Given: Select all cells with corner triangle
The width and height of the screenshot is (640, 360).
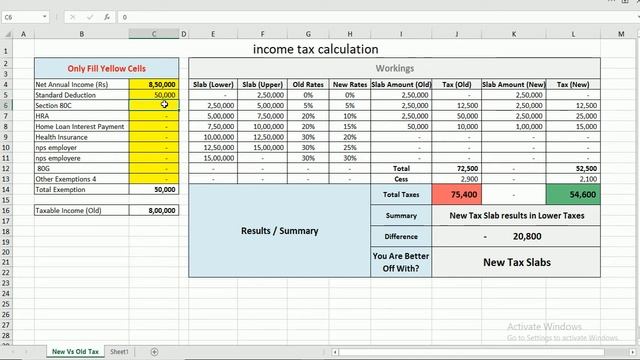Looking at the screenshot, I should [x=8, y=34].
